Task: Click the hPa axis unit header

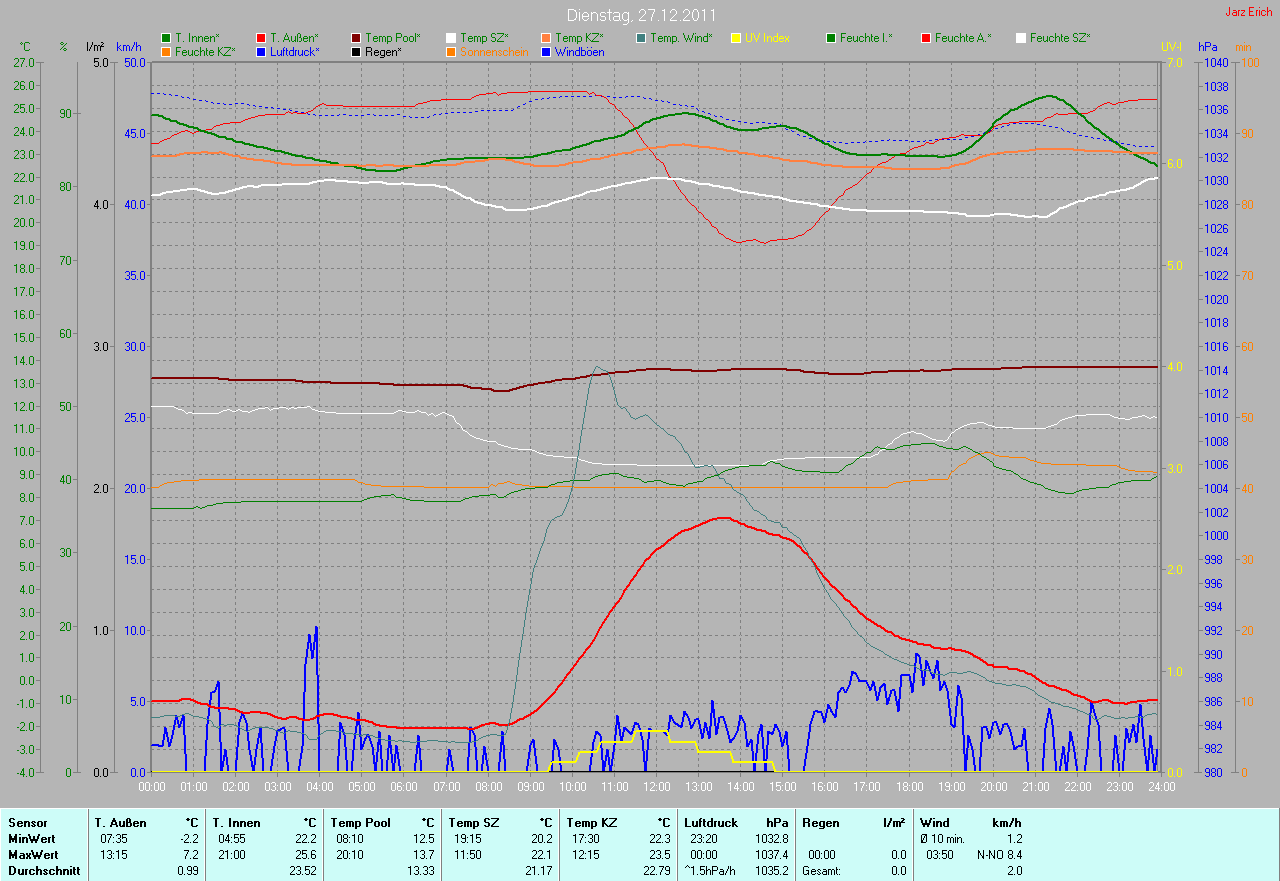Action: [x=1209, y=47]
